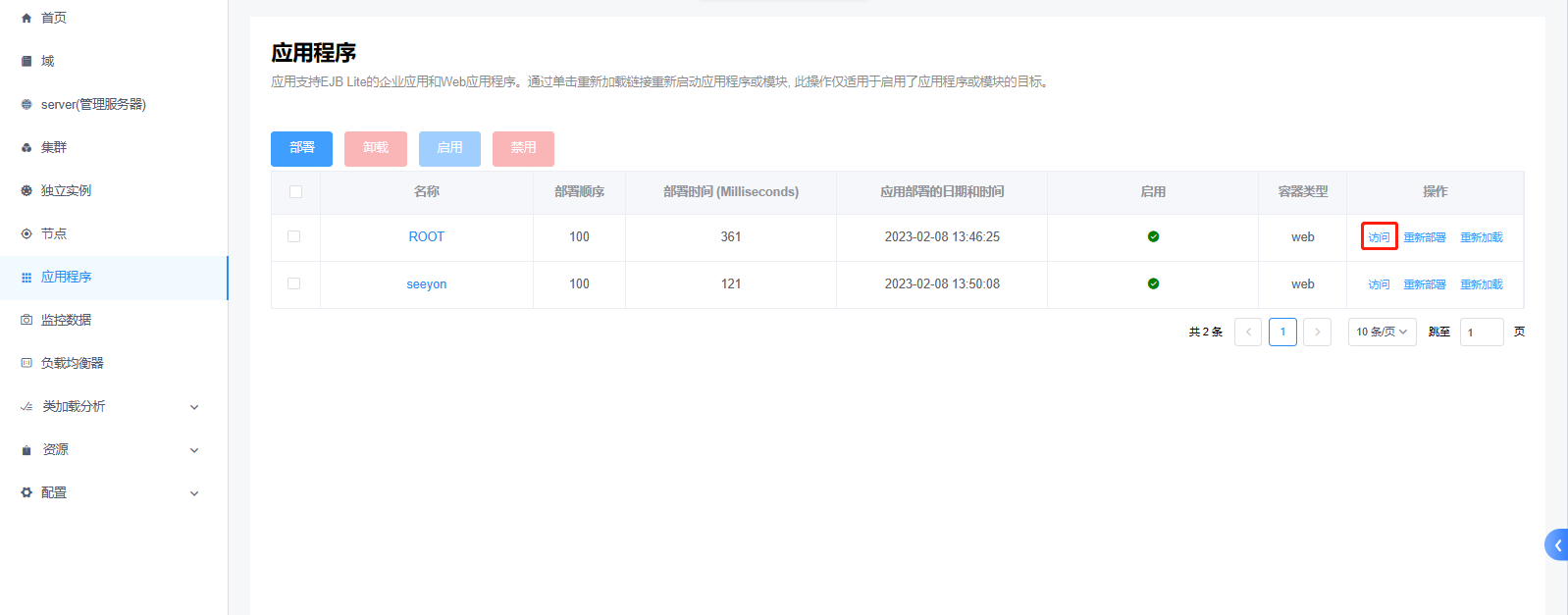Open the 10 条/页 page size dropdown
1568x615 pixels.
click(x=1382, y=332)
